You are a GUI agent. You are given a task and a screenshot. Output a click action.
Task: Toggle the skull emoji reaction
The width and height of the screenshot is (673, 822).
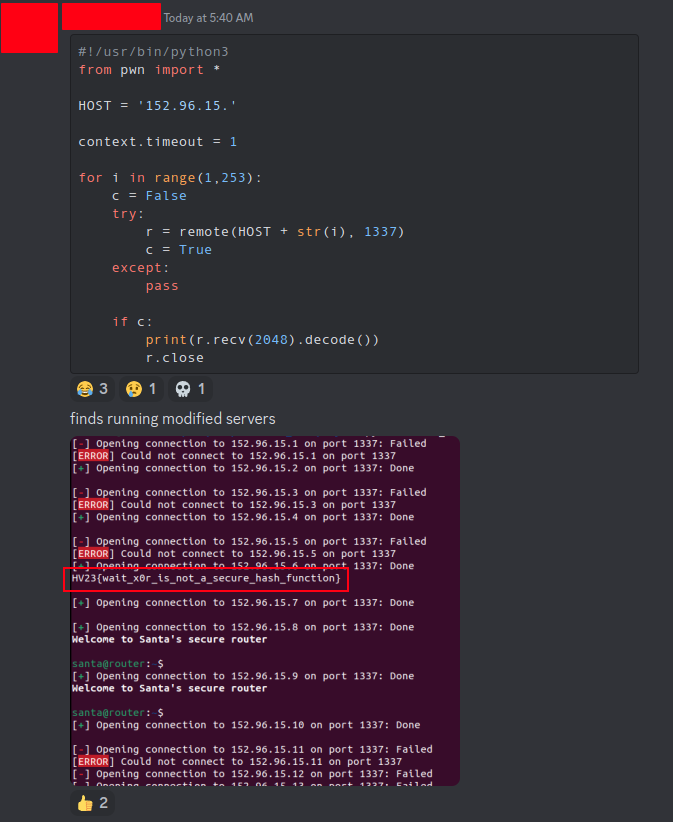[190, 389]
